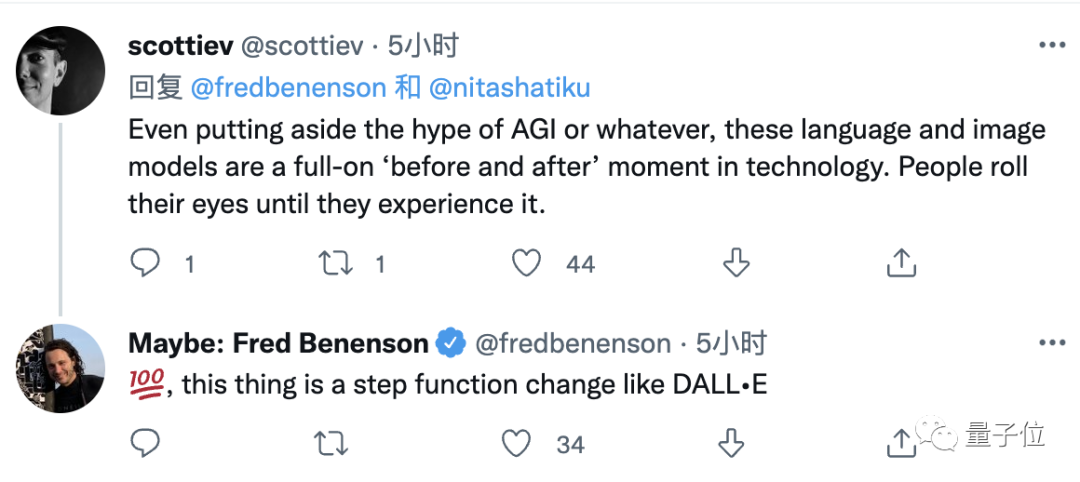The image size is (1080, 482).
Task: Click the Maybe: Fred Benenson display name
Action: [x=278, y=344]
